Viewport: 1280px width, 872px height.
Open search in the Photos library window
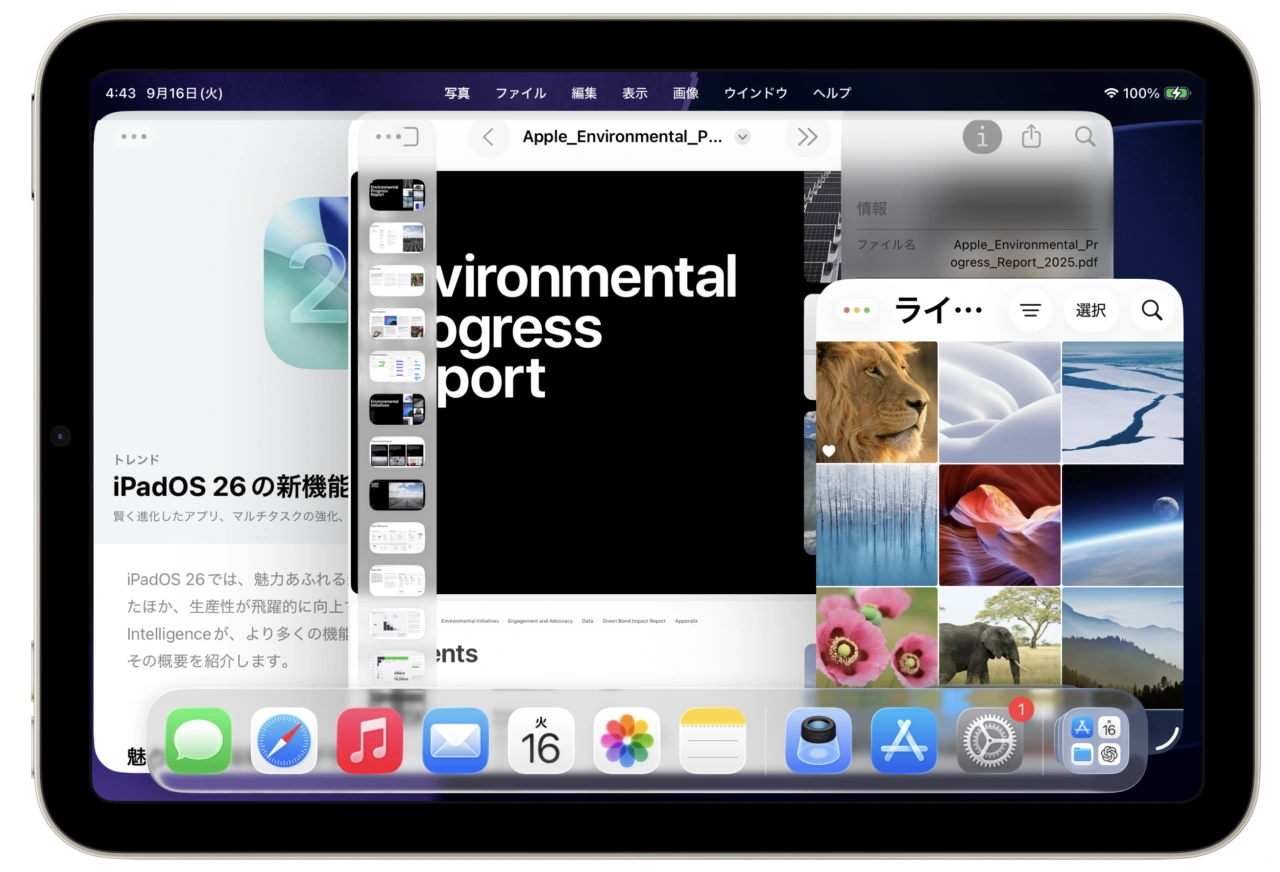[x=1151, y=310]
